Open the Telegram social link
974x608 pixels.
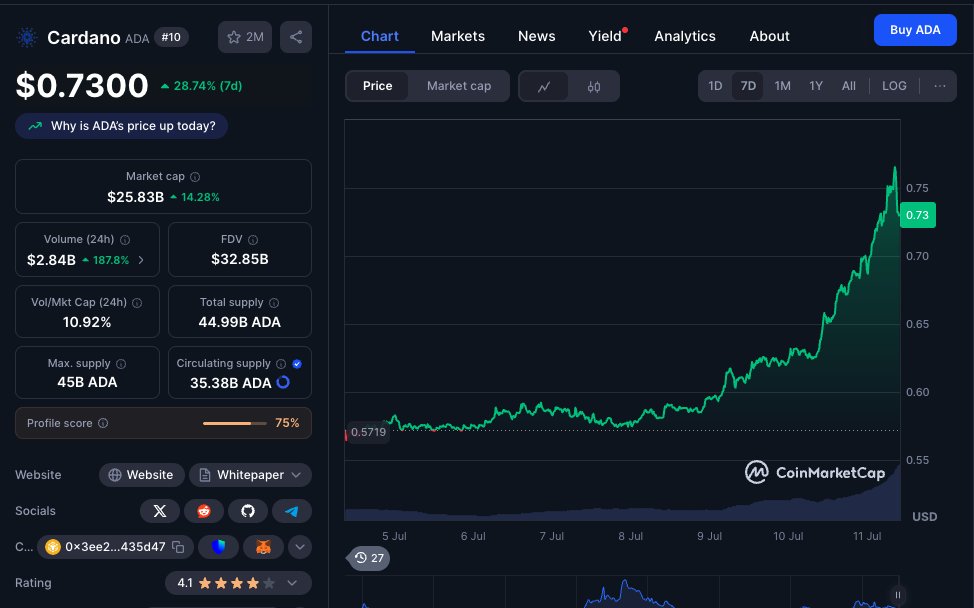tap(291, 511)
